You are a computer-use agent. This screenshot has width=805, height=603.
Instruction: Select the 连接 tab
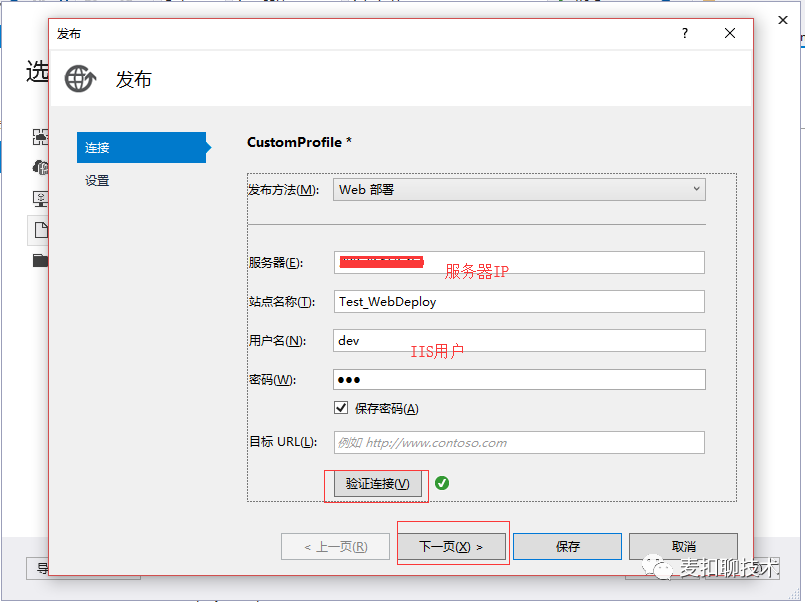(x=142, y=148)
